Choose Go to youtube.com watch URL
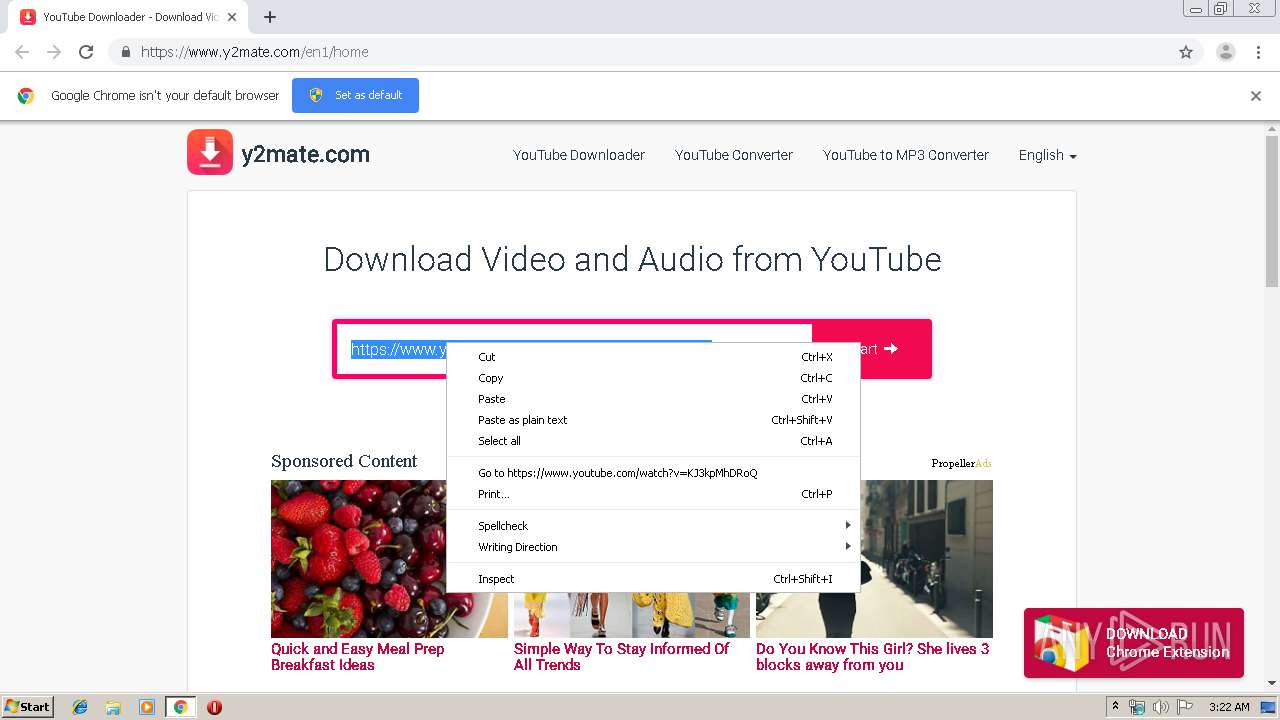 (x=653, y=473)
